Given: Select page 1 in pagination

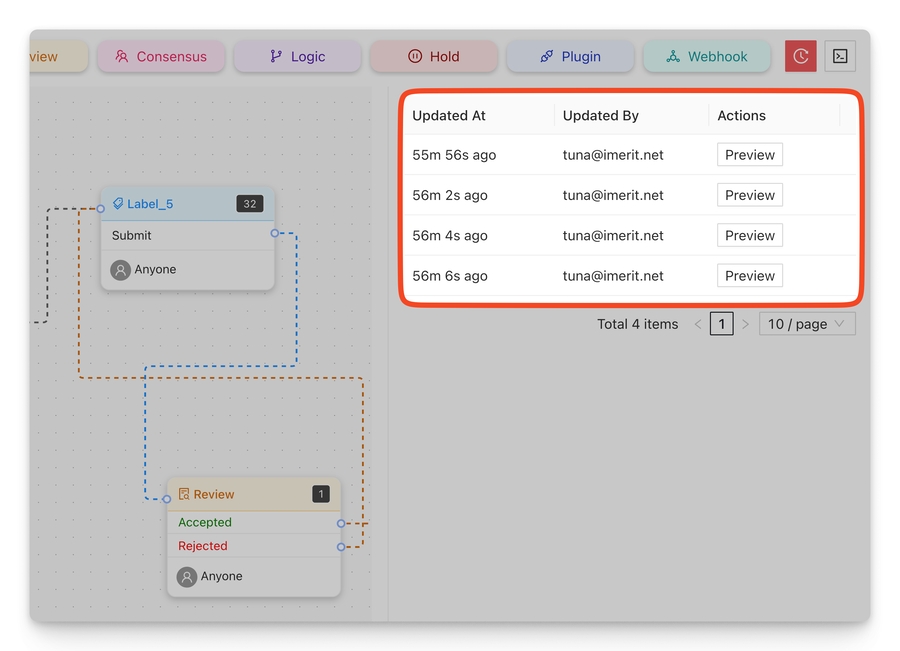Looking at the screenshot, I should pos(721,324).
